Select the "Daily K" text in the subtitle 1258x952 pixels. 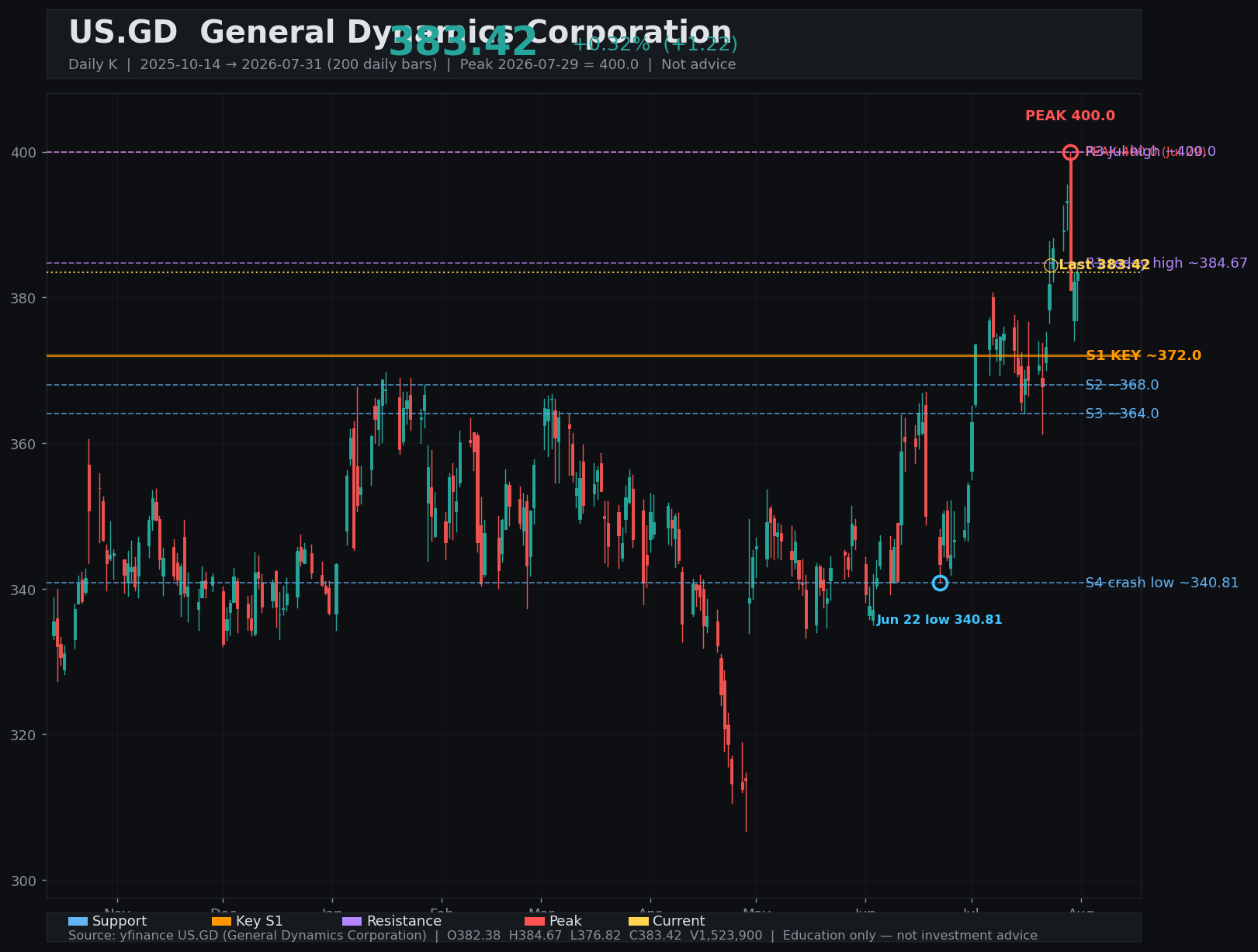pyautogui.click(x=92, y=64)
